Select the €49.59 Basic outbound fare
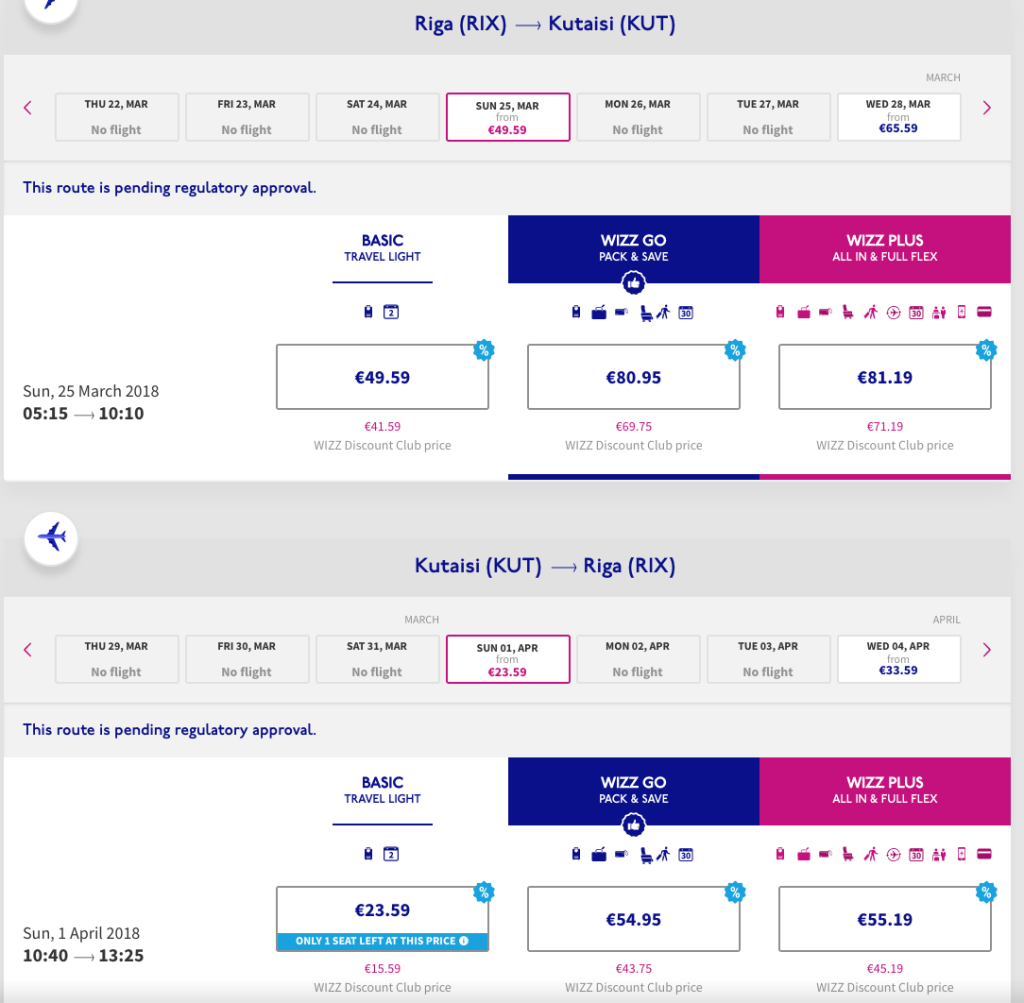1024x1003 pixels. pyautogui.click(x=382, y=378)
